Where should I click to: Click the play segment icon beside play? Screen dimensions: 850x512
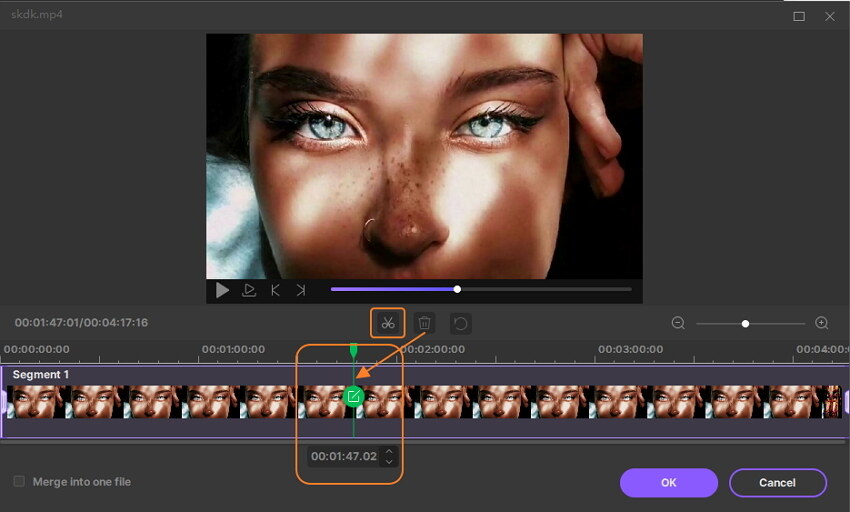[249, 290]
